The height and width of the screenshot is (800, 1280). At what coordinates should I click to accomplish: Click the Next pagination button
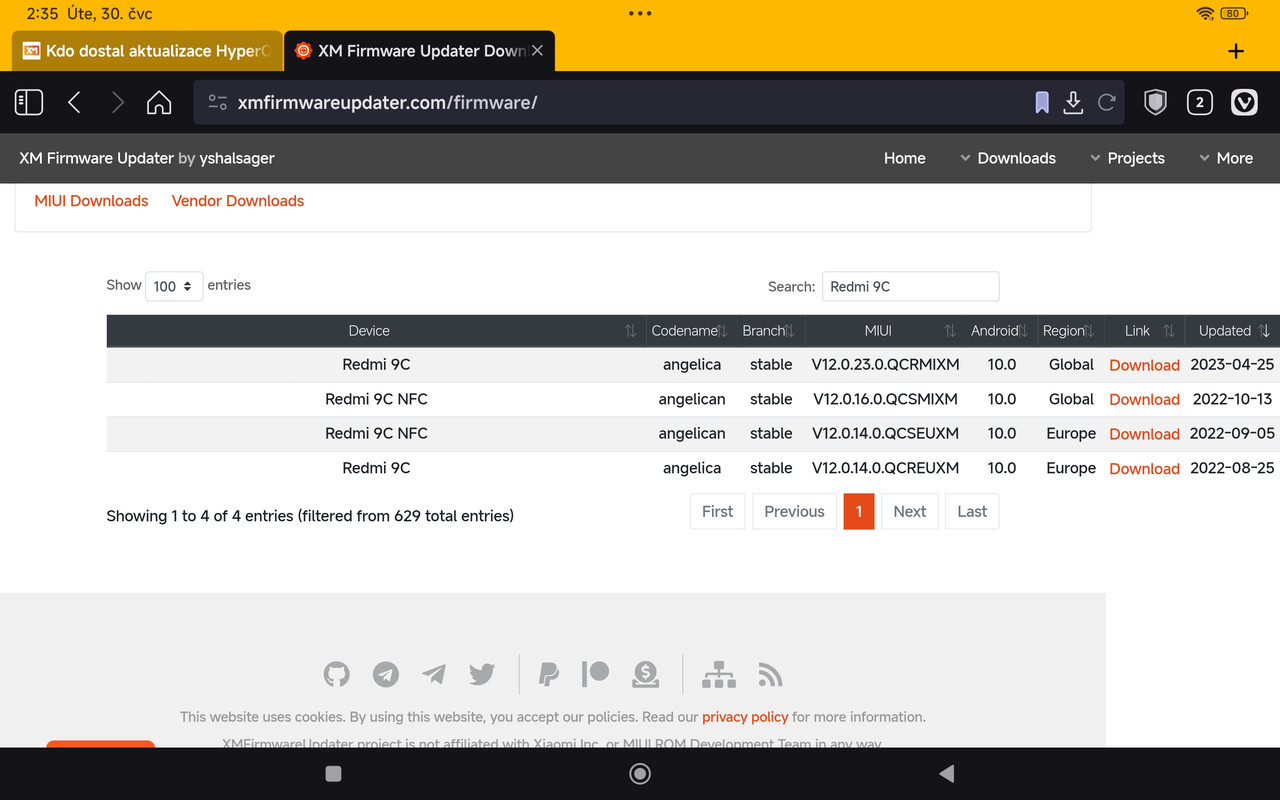(x=909, y=511)
